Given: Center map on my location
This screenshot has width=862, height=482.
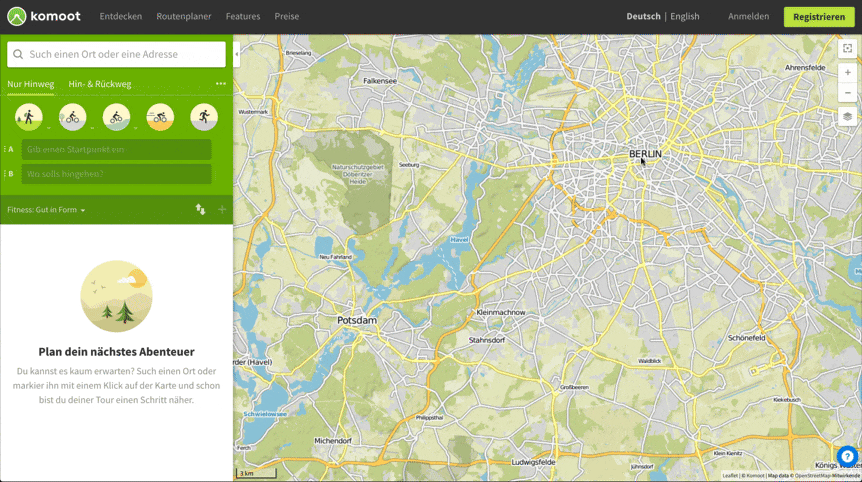Looking at the screenshot, I should pos(847,48).
